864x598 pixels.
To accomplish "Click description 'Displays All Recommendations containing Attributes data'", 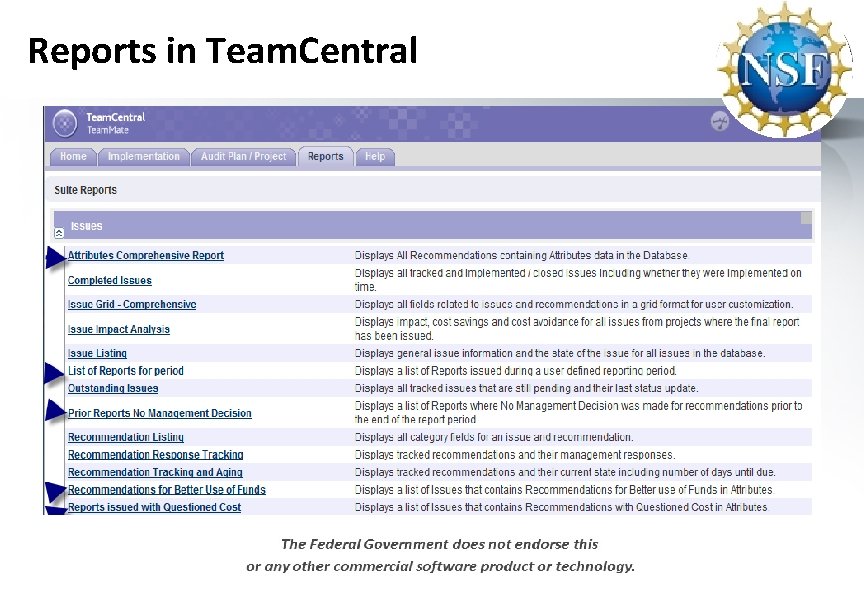I will [521, 255].
